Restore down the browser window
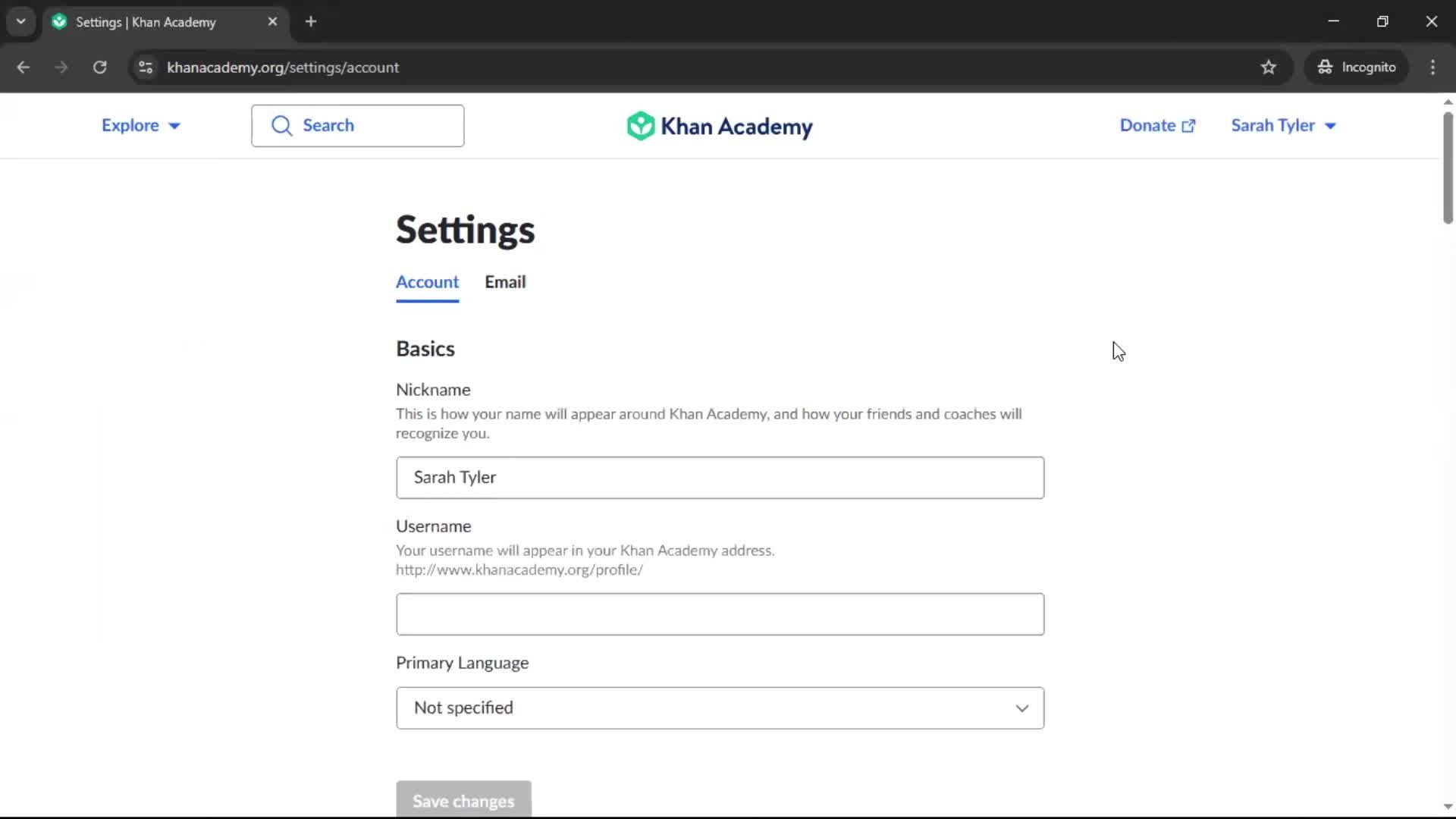Viewport: 1456px width, 819px height. click(x=1382, y=22)
